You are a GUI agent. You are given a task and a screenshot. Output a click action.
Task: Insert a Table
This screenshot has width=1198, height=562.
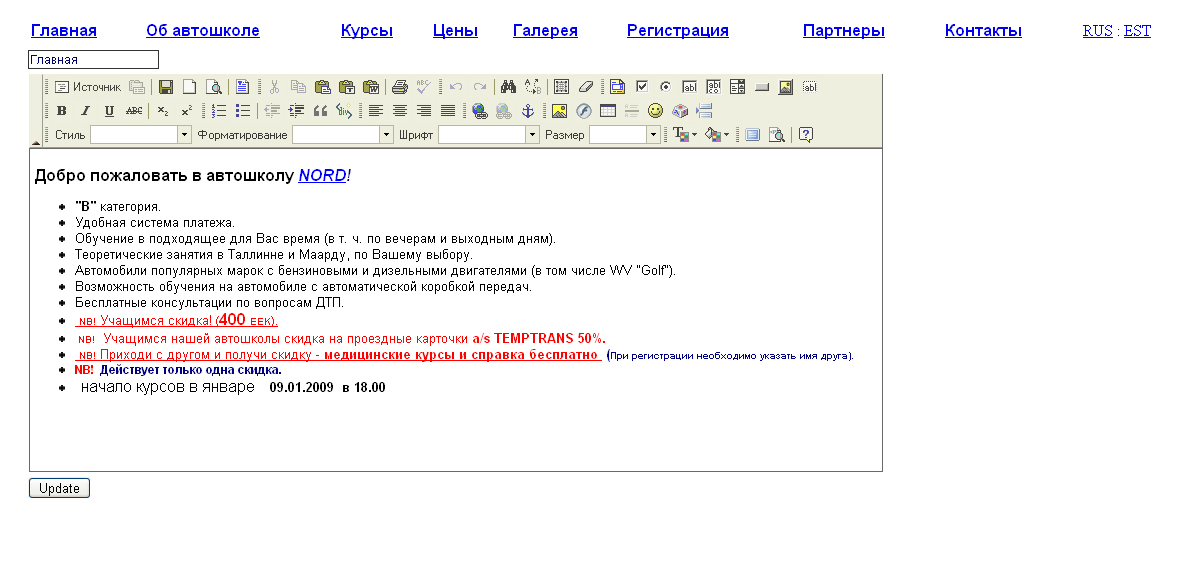(607, 111)
